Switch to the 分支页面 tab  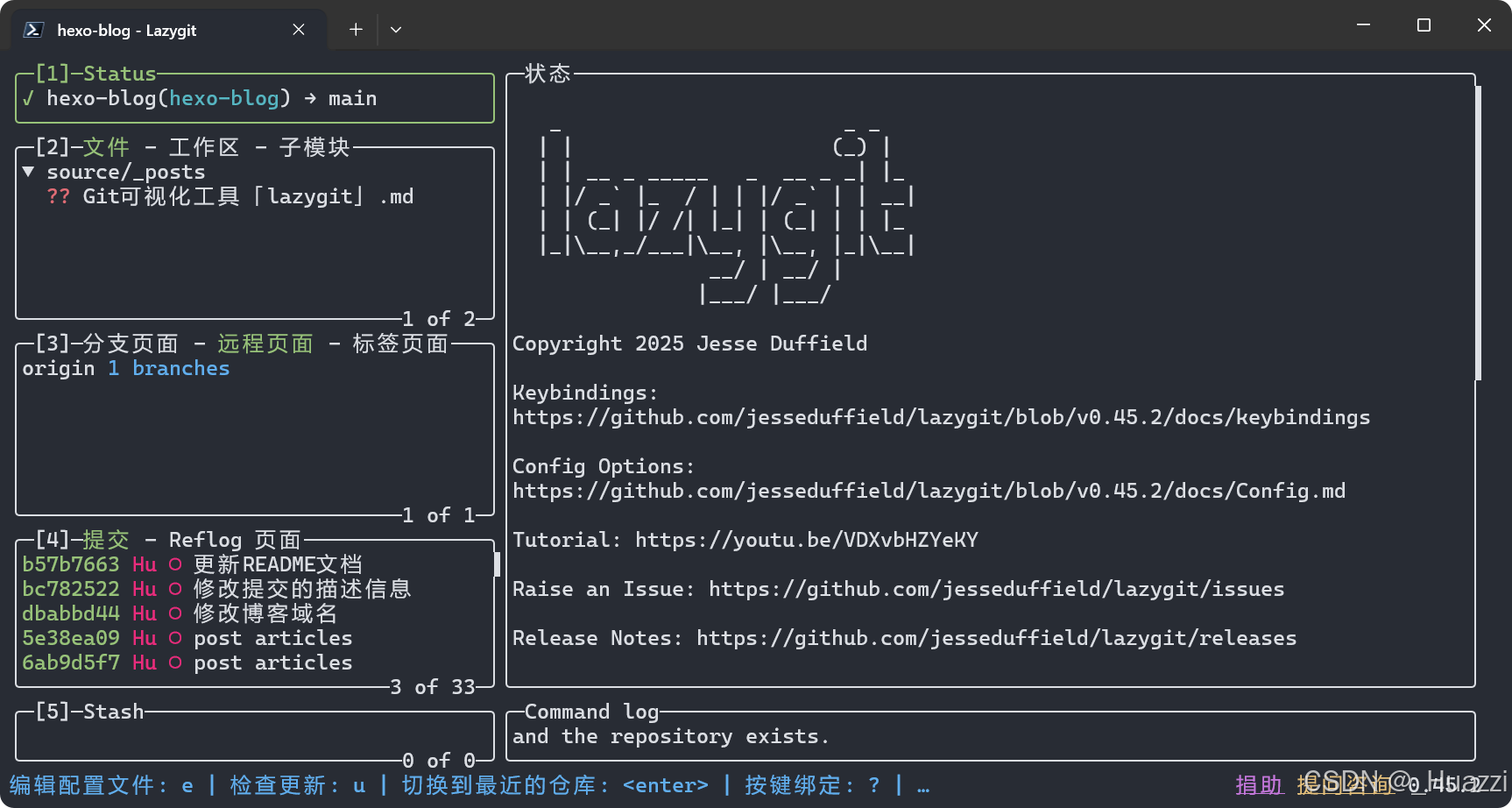click(131, 344)
